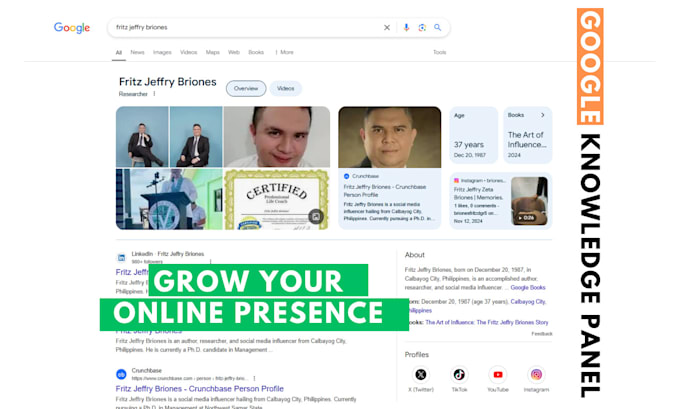This screenshot has height=409, width=680.
Task: Open photo of man seated in suit
Action: point(142,137)
